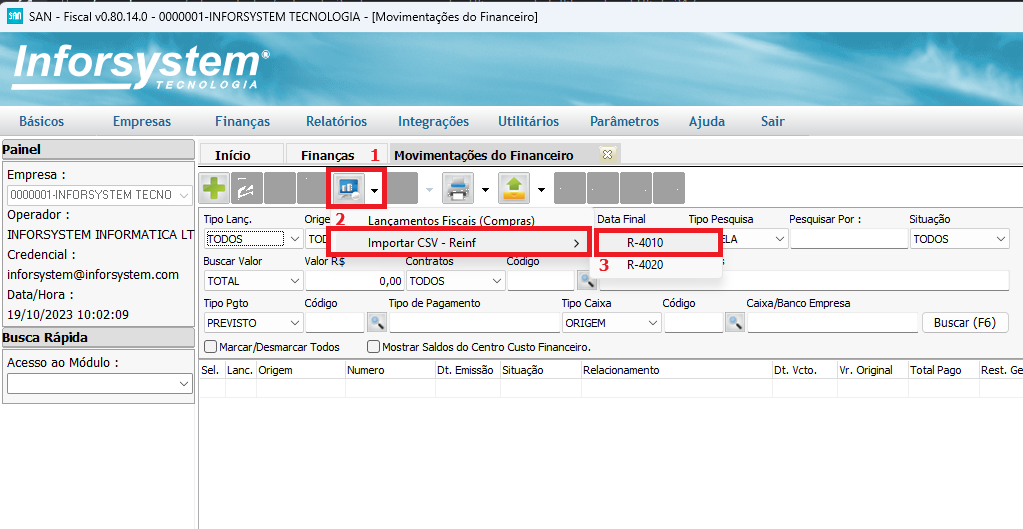Click the Código field beside Contratos
This screenshot has height=529, width=1023.
point(541,281)
